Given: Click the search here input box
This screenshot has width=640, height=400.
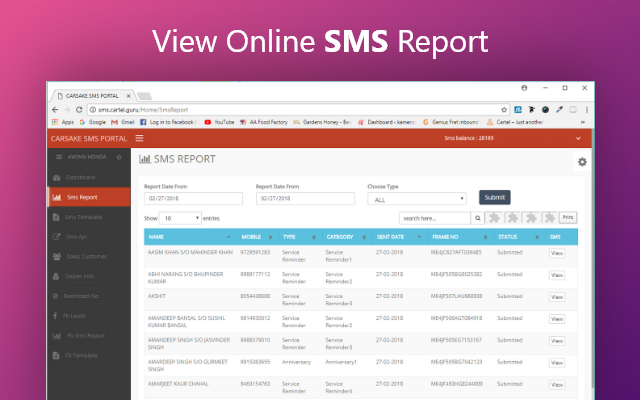Looking at the screenshot, I should (435, 218).
